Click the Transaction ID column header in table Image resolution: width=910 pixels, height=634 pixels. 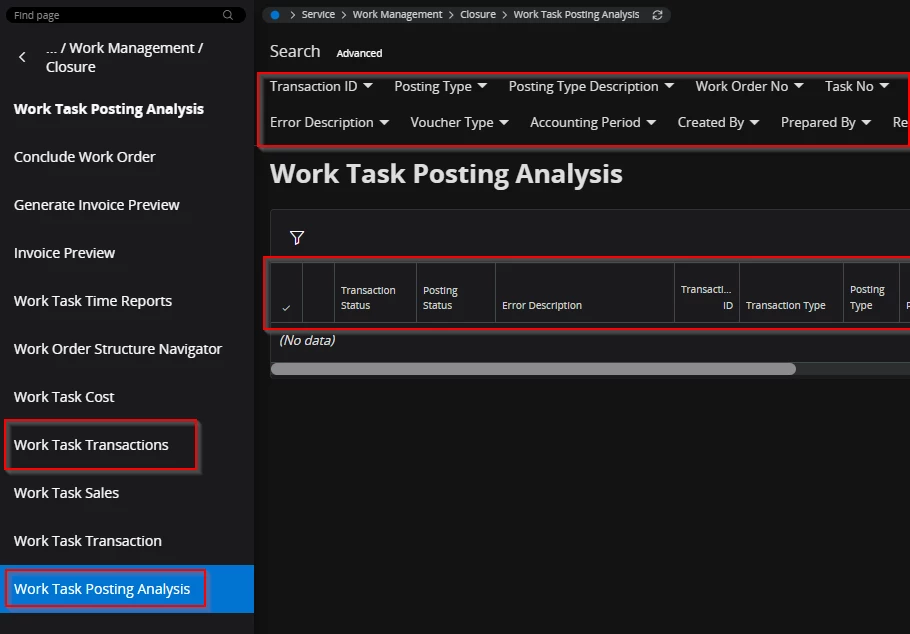706,293
